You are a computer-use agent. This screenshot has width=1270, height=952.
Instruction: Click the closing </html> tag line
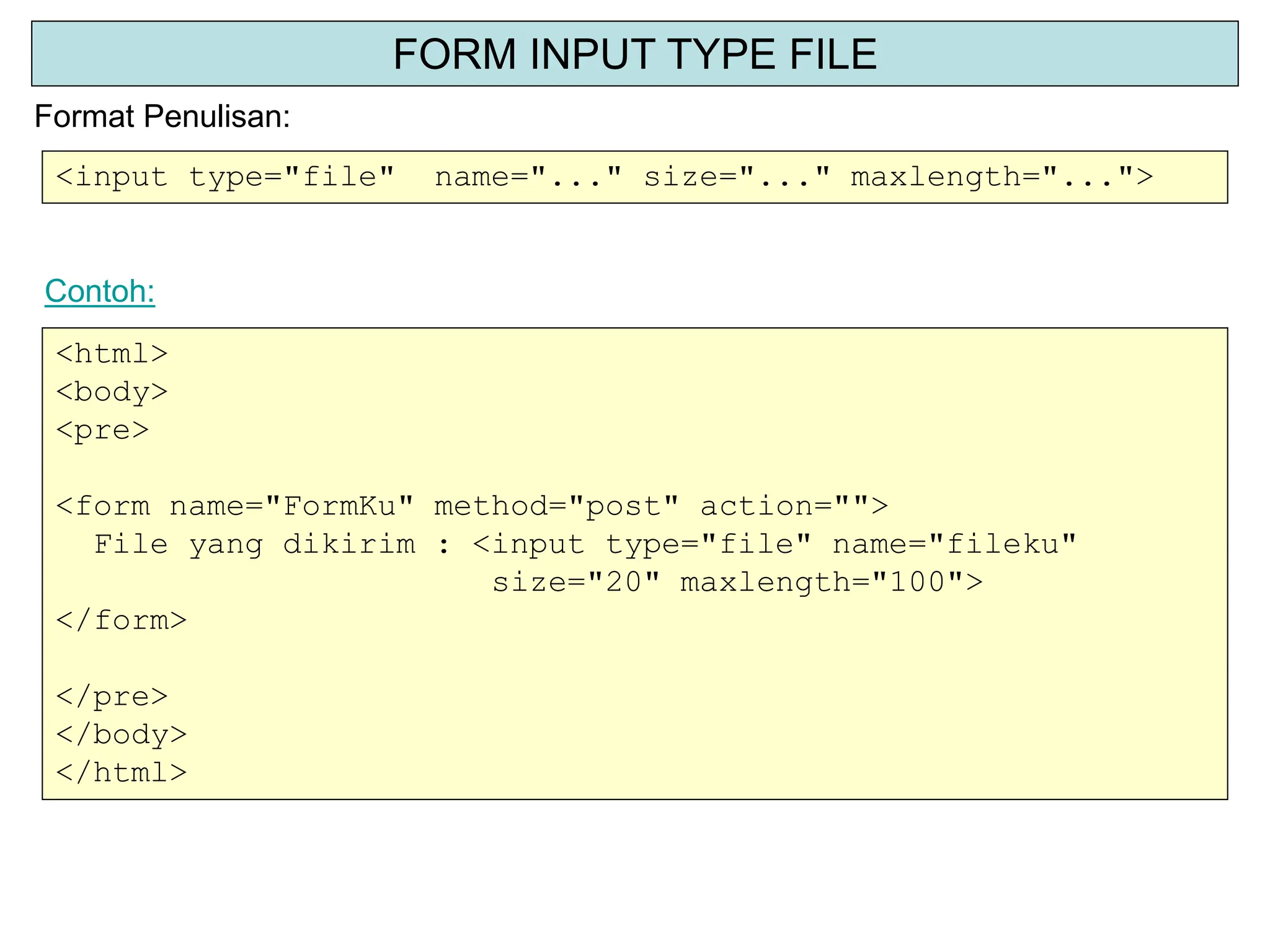click(x=122, y=773)
